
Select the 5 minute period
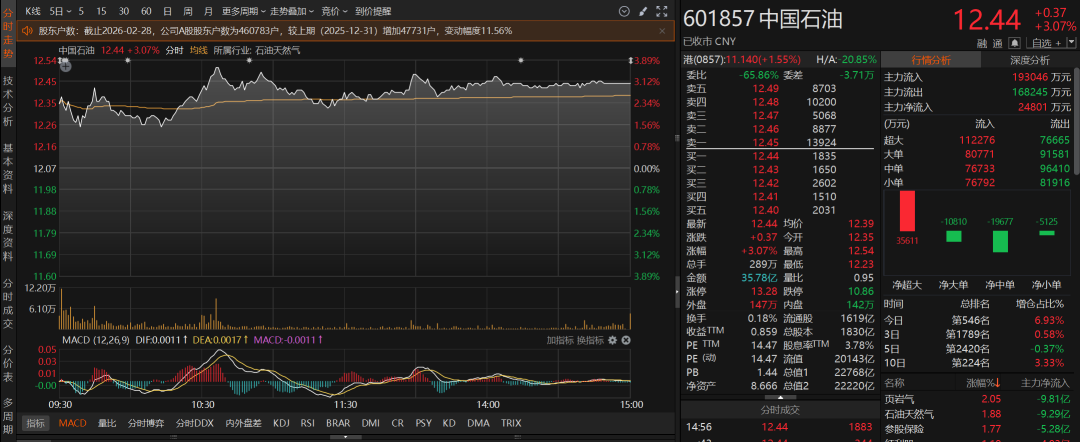point(81,11)
